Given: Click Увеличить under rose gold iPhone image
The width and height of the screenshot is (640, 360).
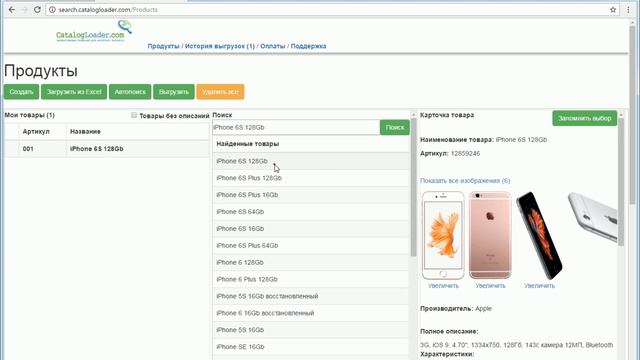Looking at the screenshot, I should pyautogui.click(x=490, y=286).
